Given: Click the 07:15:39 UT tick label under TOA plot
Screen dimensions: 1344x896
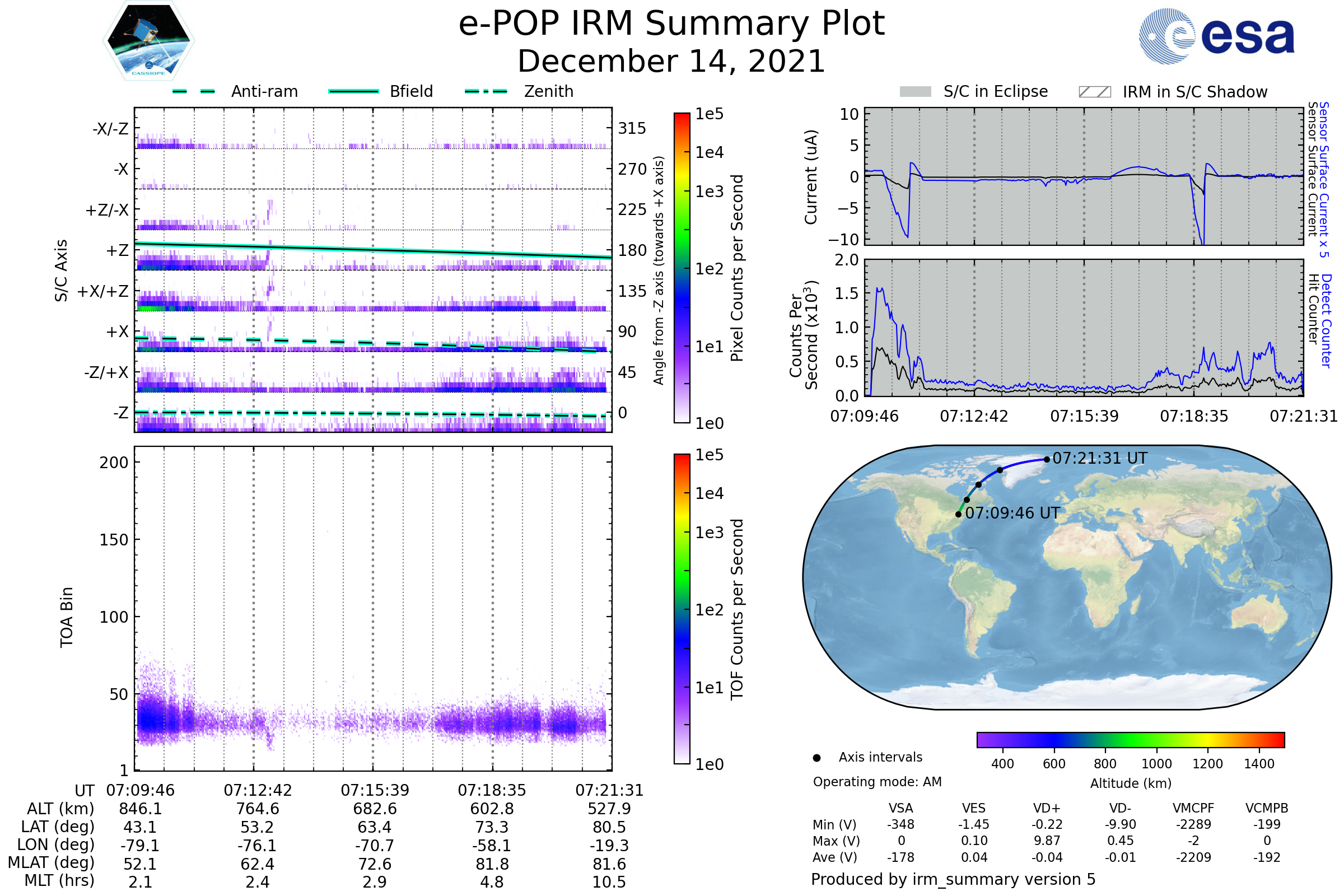Looking at the screenshot, I should [x=375, y=790].
